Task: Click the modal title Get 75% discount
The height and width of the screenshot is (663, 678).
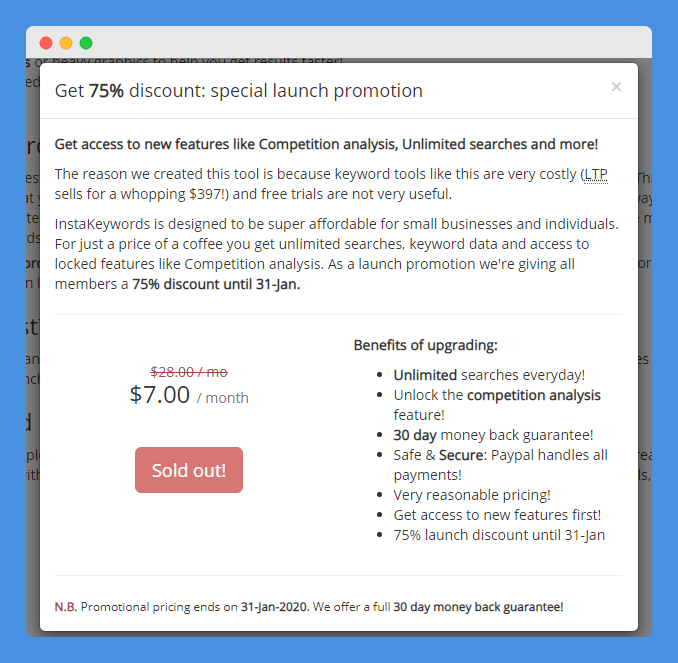Action: (239, 91)
